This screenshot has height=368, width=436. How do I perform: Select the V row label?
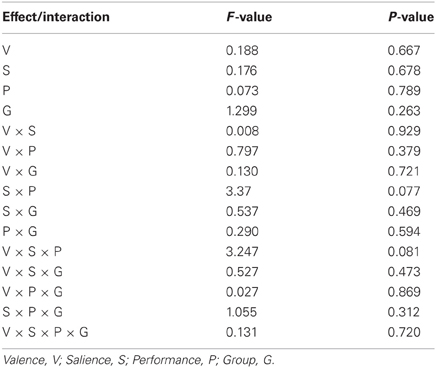pos(7,51)
